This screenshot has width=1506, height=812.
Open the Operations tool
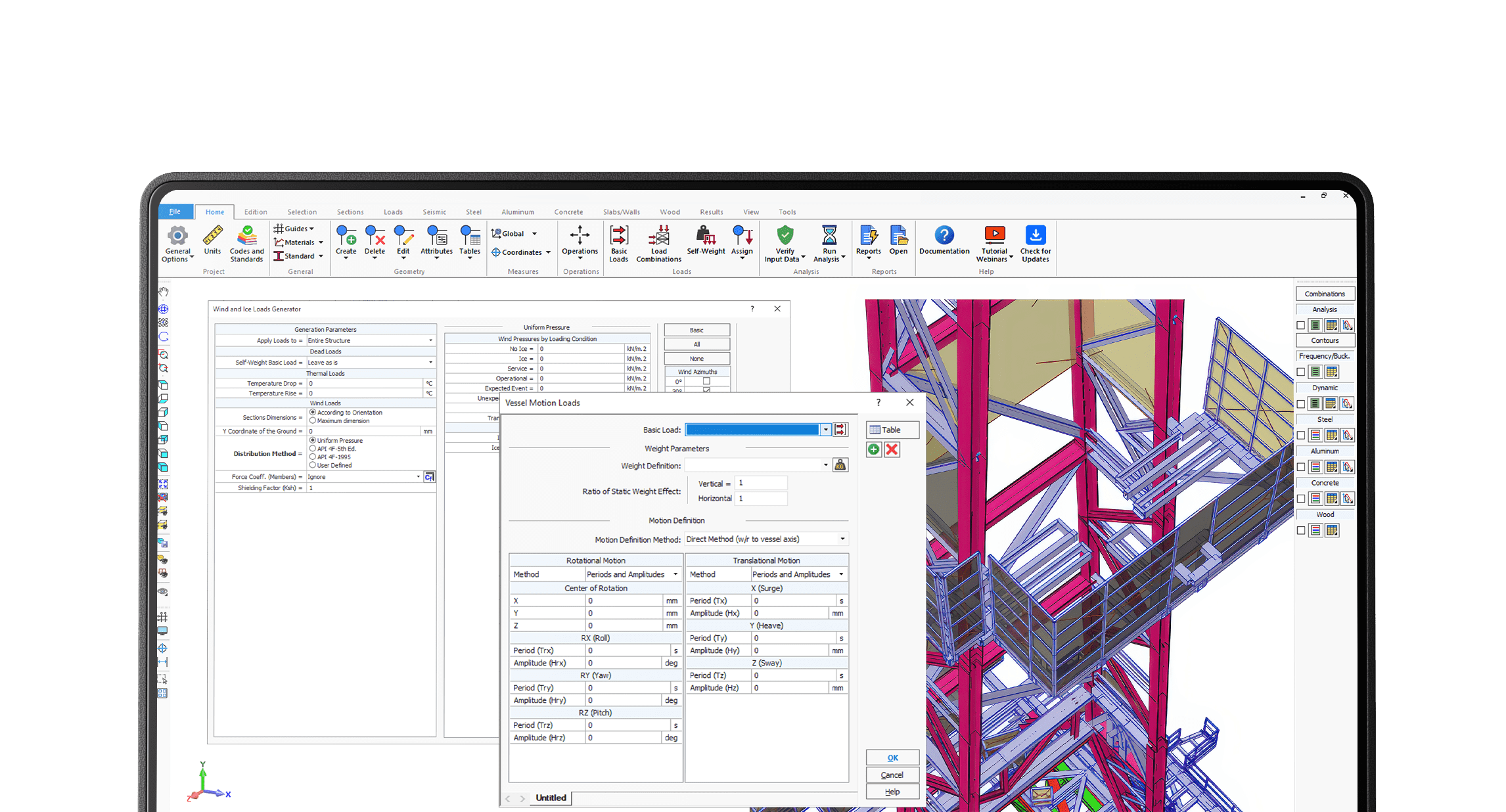pos(580,240)
